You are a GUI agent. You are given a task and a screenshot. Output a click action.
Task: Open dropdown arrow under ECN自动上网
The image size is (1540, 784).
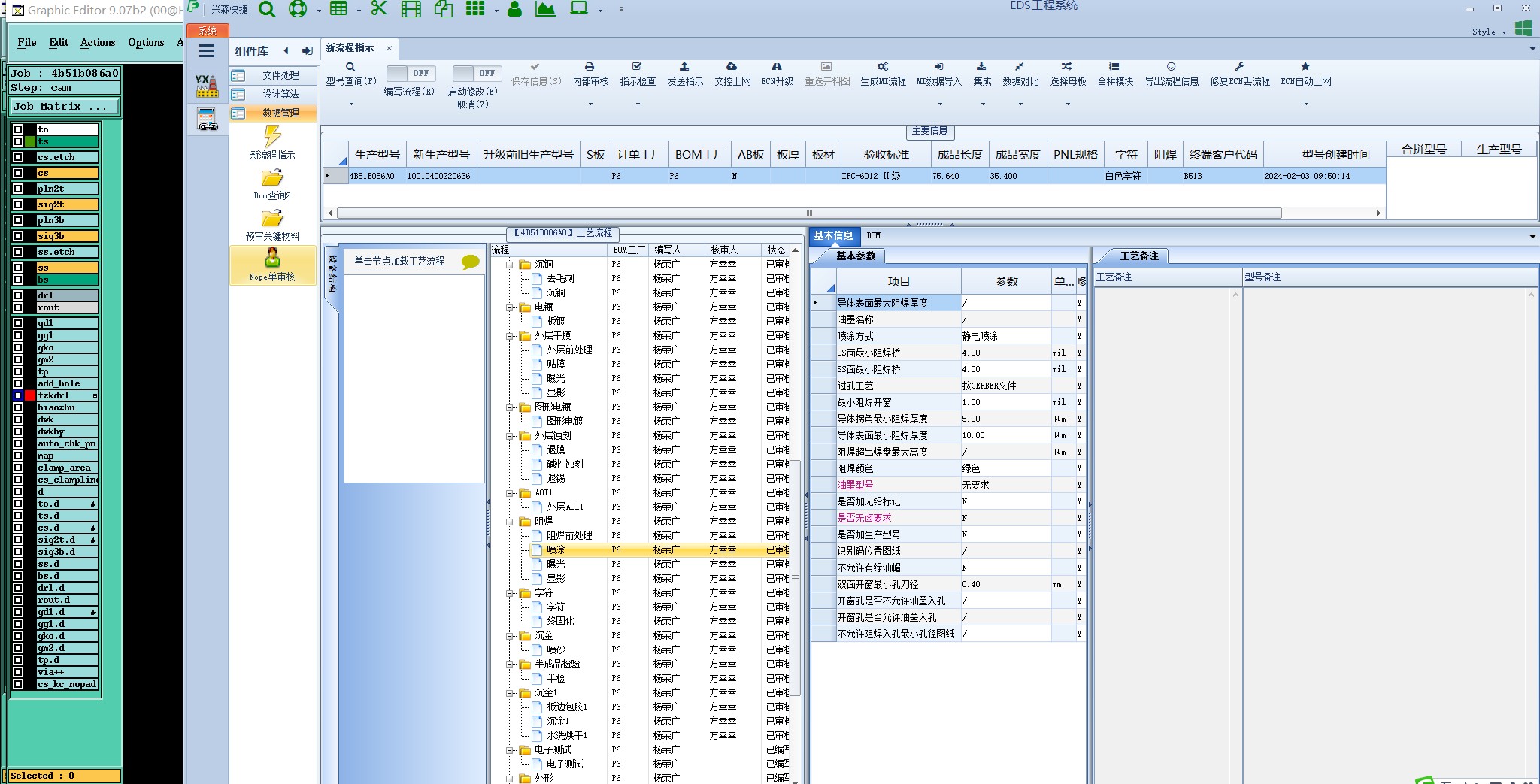point(1306,104)
